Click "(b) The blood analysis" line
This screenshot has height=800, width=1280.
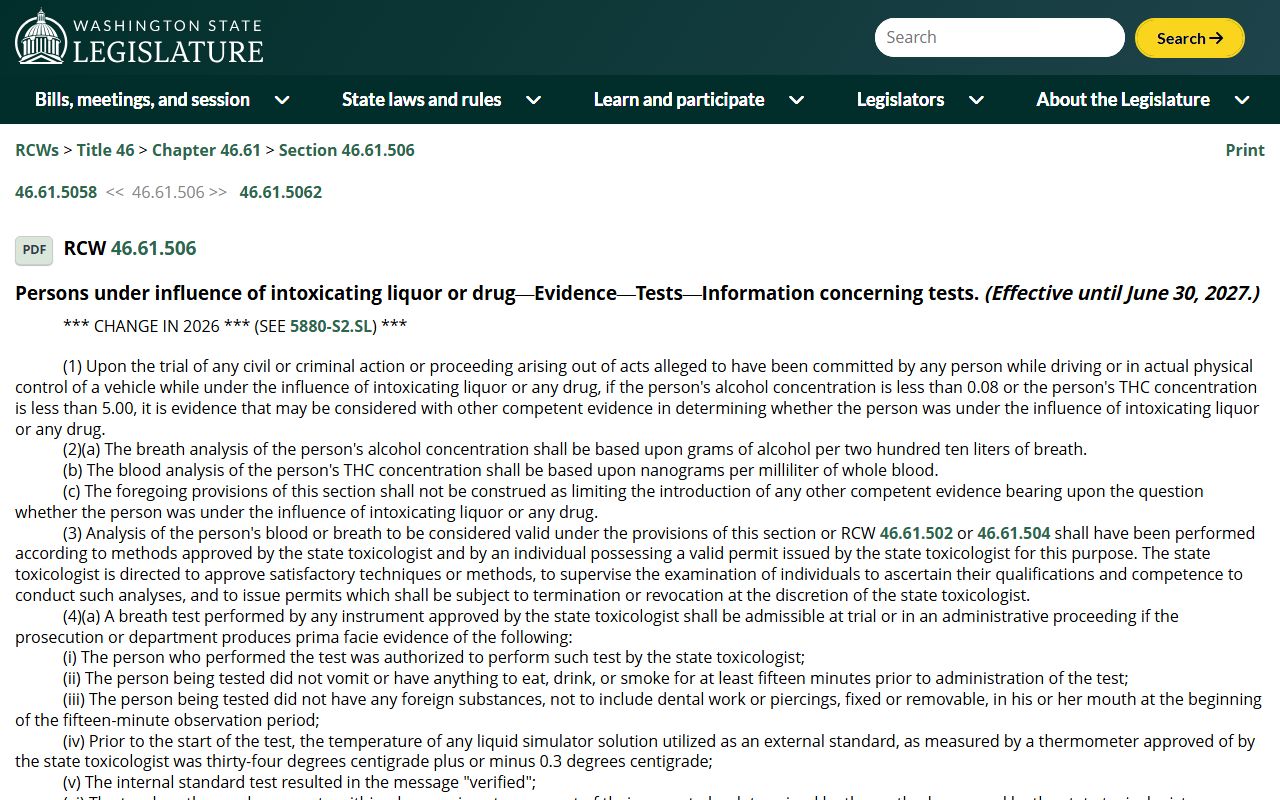[501, 470]
